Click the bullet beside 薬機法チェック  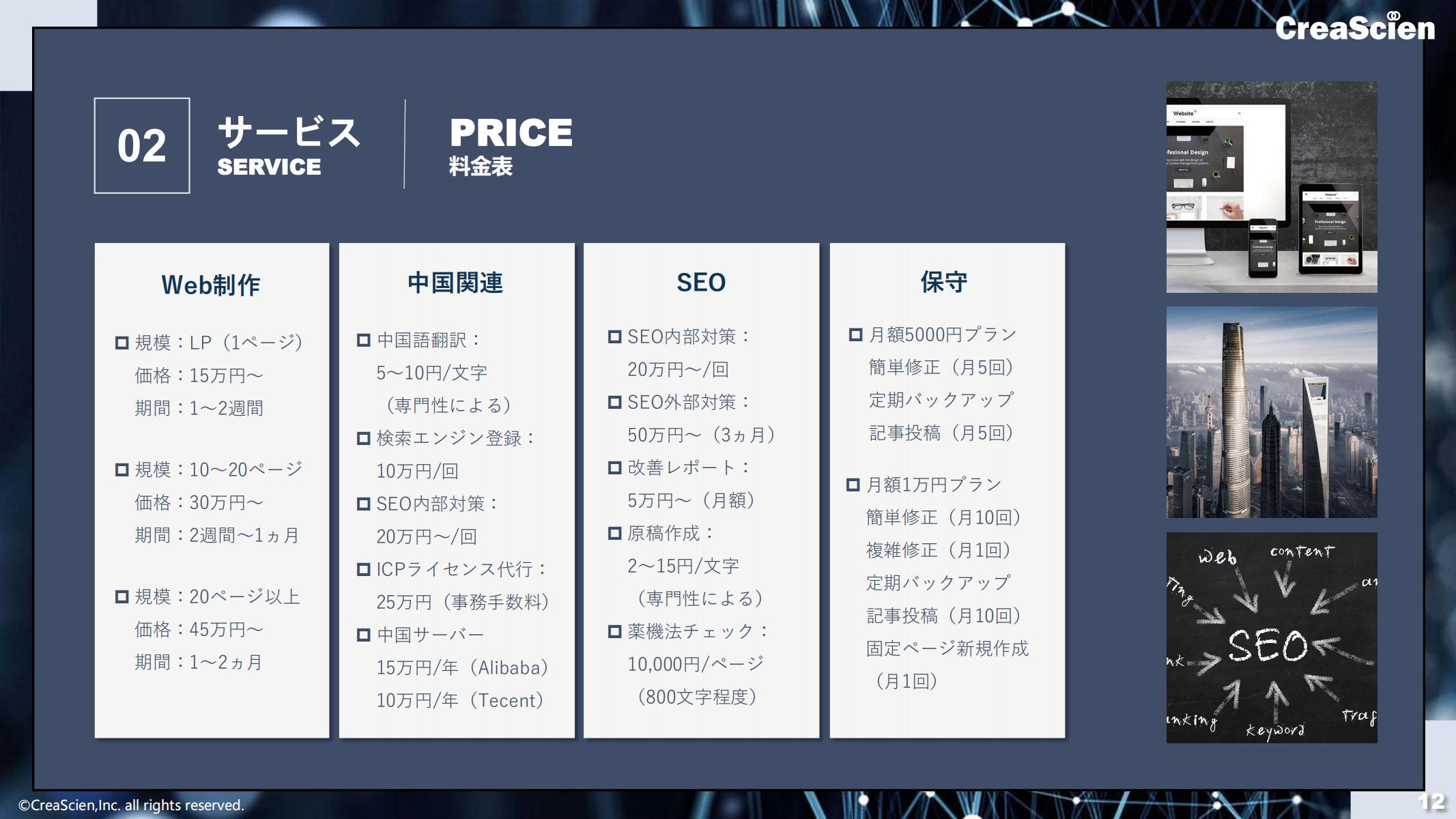(614, 631)
